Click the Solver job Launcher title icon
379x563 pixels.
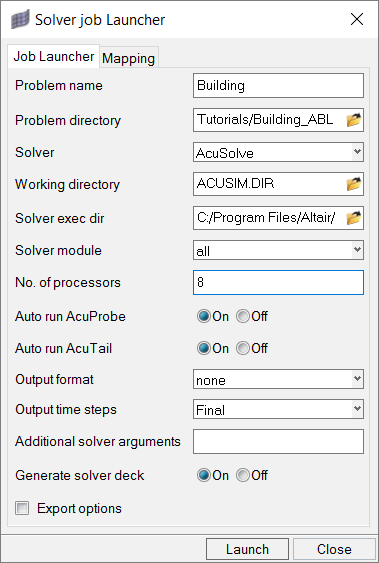(20, 20)
